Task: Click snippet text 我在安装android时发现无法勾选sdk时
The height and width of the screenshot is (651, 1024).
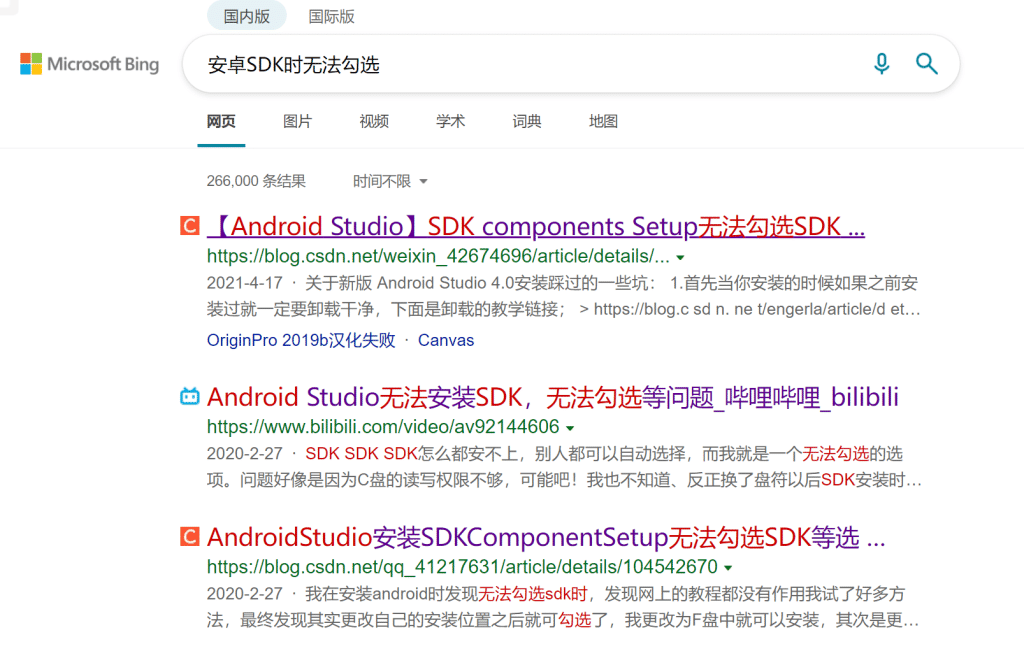Action: (x=447, y=594)
